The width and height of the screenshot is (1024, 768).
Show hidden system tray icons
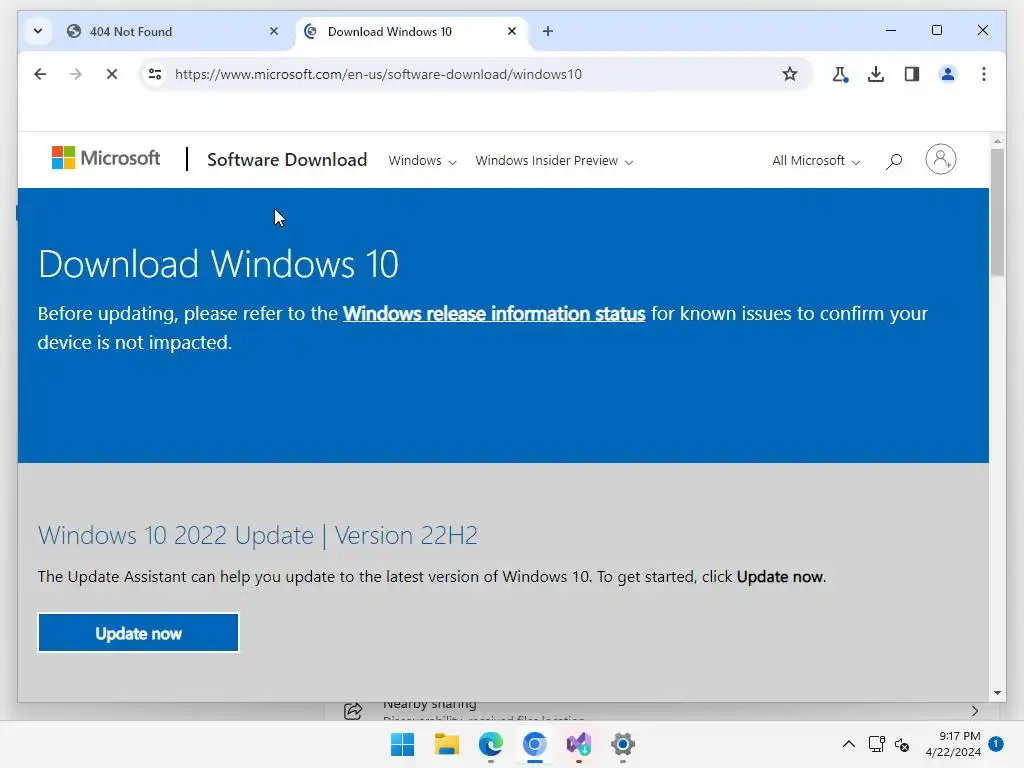tap(848, 744)
